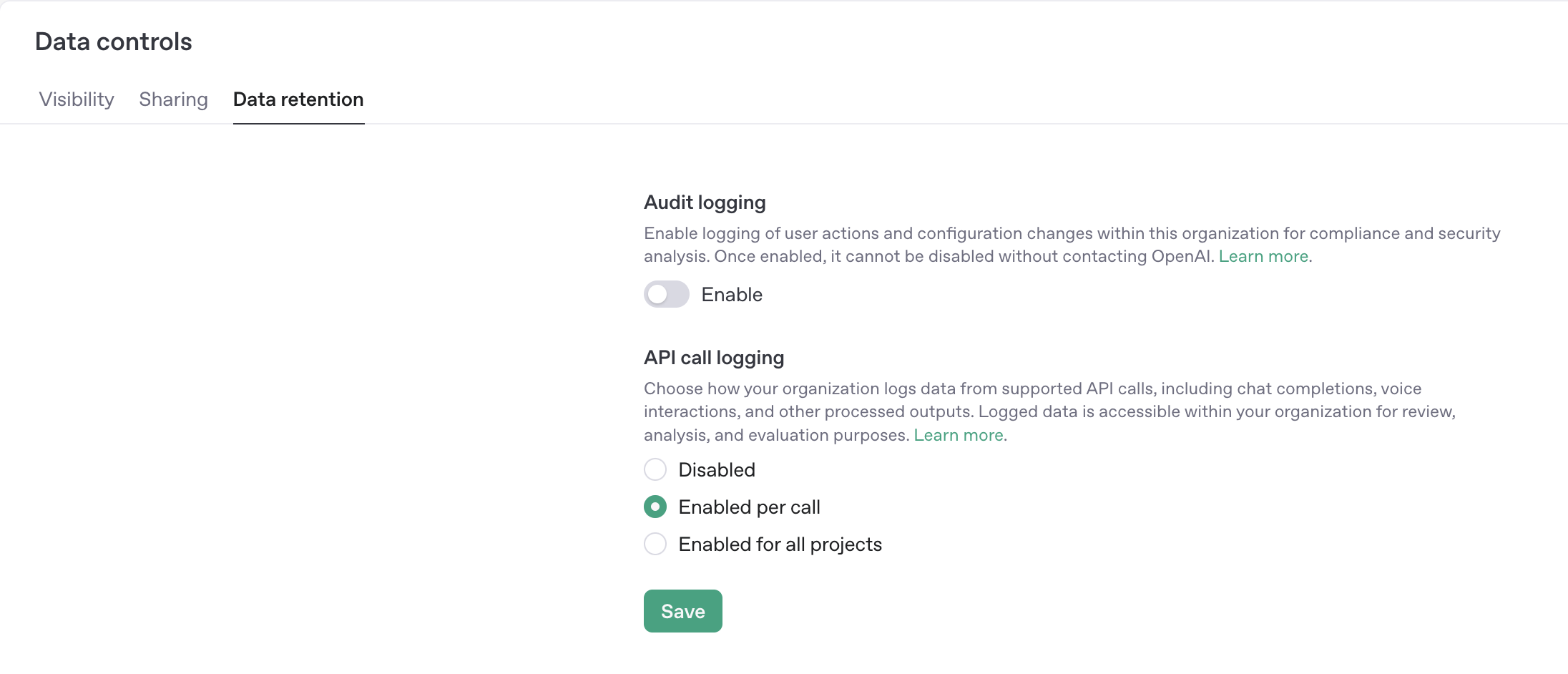Click the Disabled label text
The height and width of the screenshot is (674, 1568).
coord(717,469)
